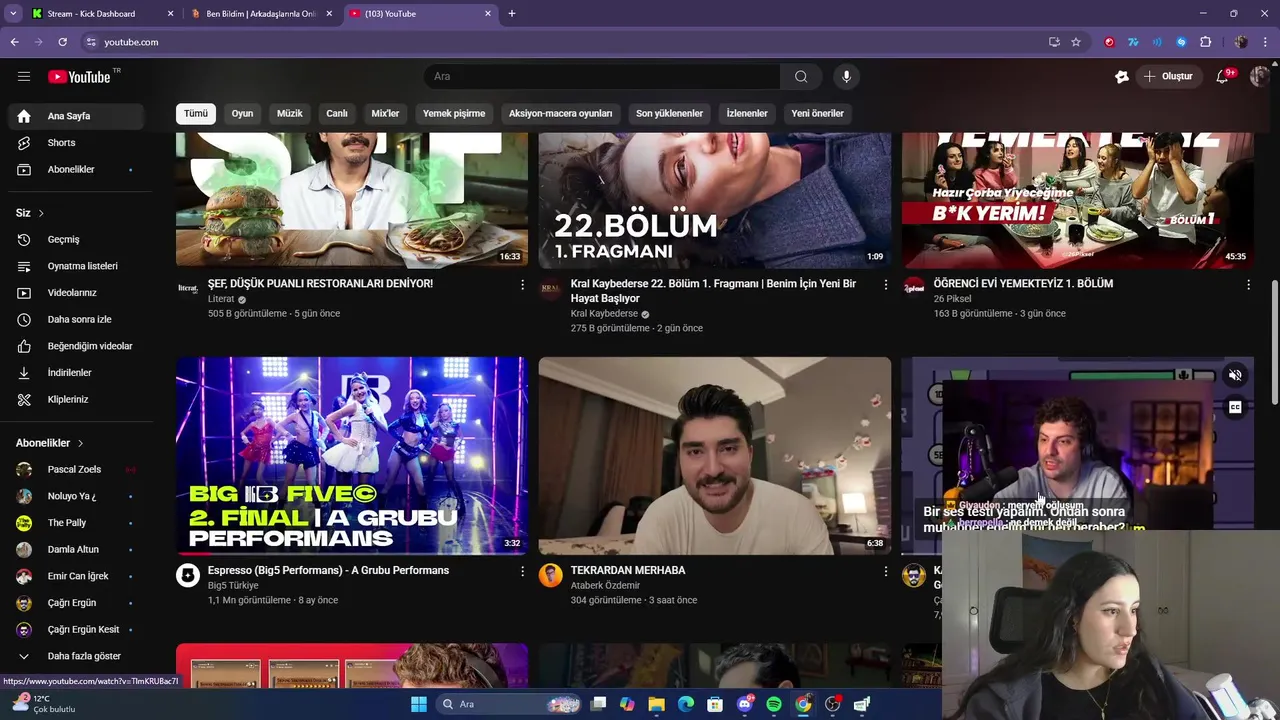The height and width of the screenshot is (720, 1280).
Task: Open Chrome's three-dot menu
Action: point(1266,42)
